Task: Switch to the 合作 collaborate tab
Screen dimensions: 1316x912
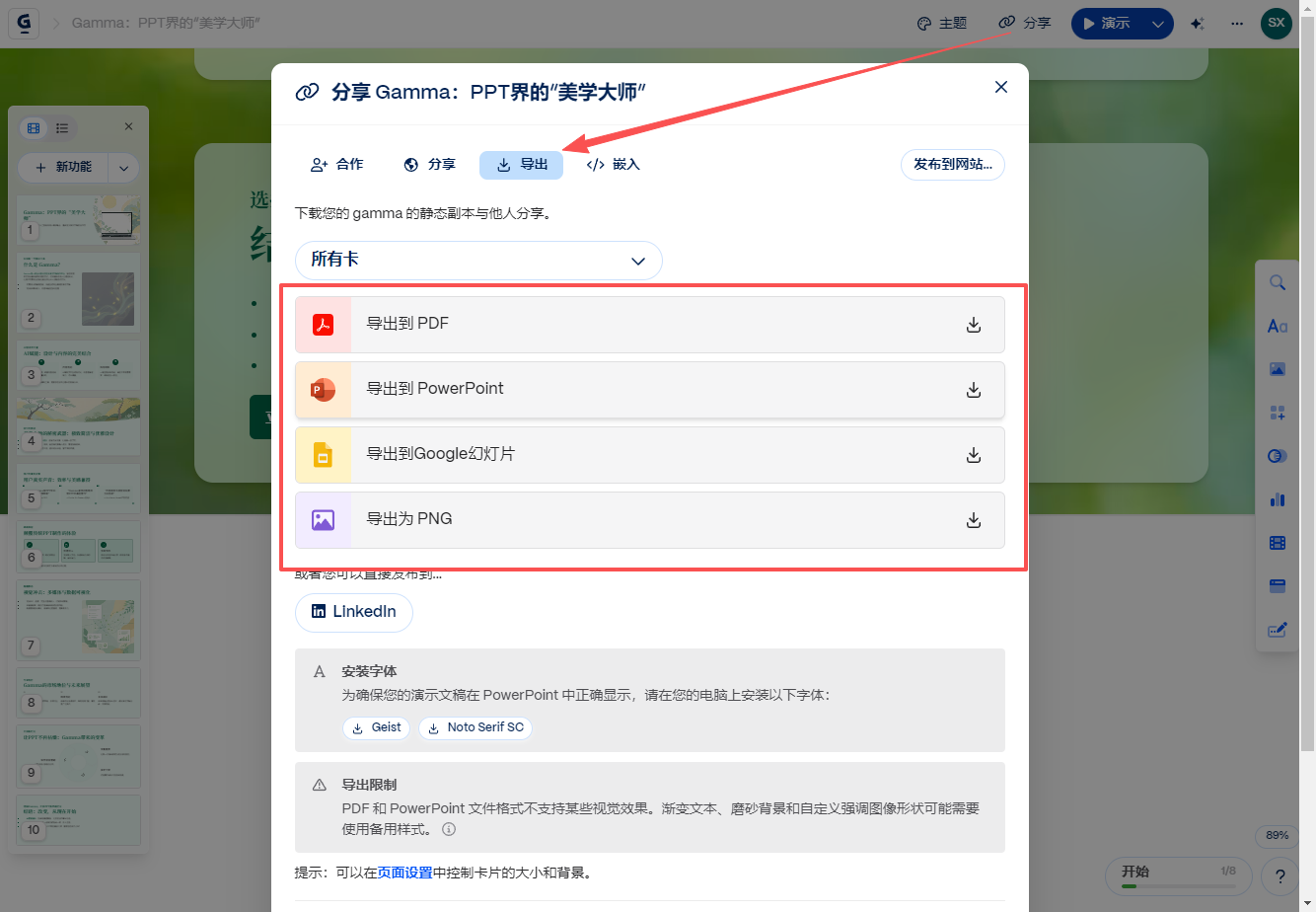Action: point(337,165)
